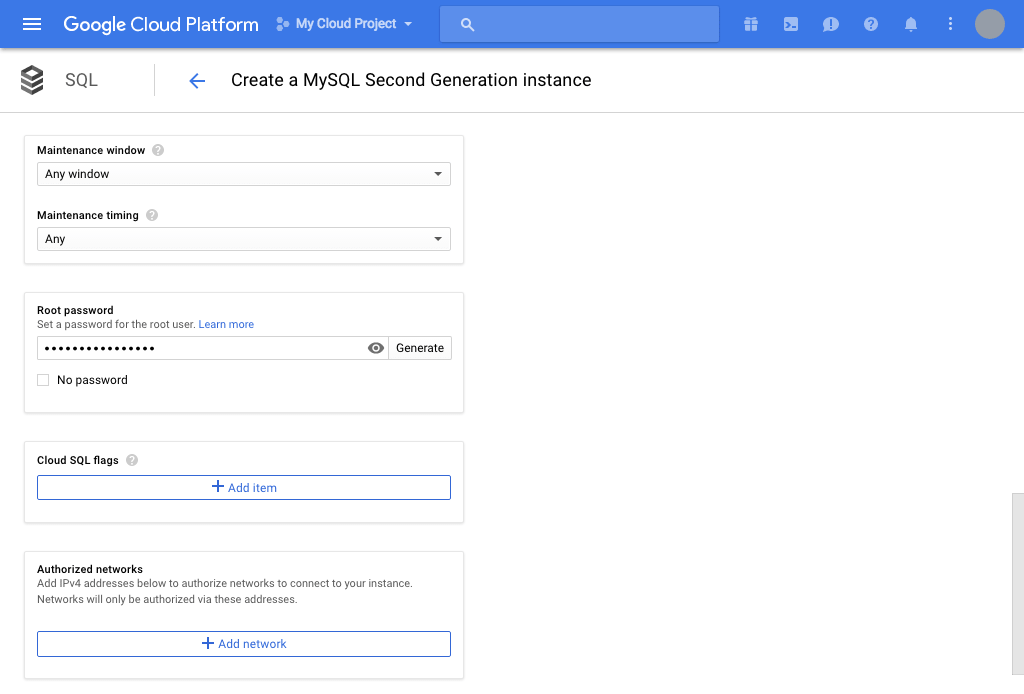
Task: Open the My Cloud Project selector
Action: coord(345,24)
